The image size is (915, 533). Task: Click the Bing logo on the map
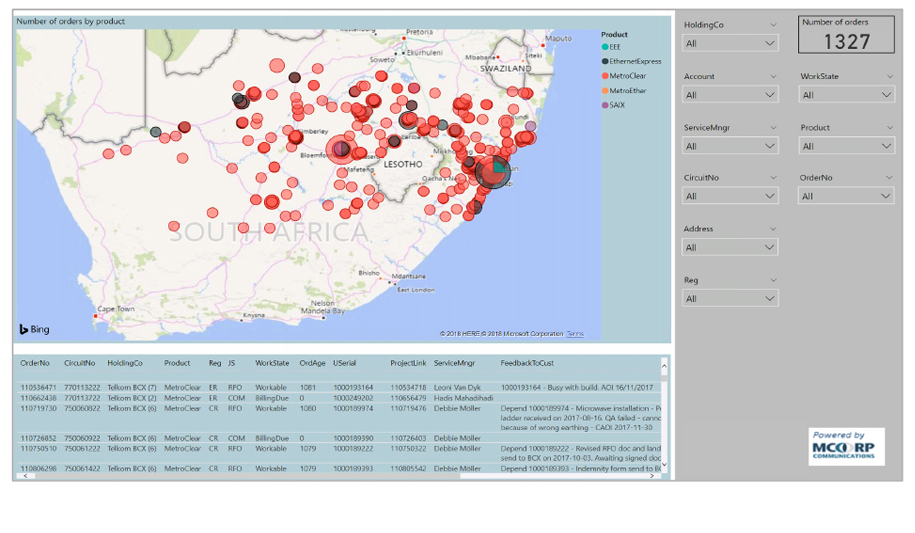[x=34, y=328]
